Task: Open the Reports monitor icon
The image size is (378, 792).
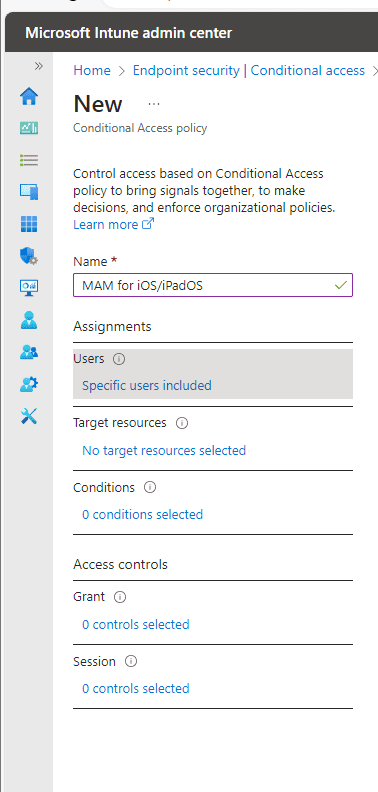Action: click(x=29, y=288)
